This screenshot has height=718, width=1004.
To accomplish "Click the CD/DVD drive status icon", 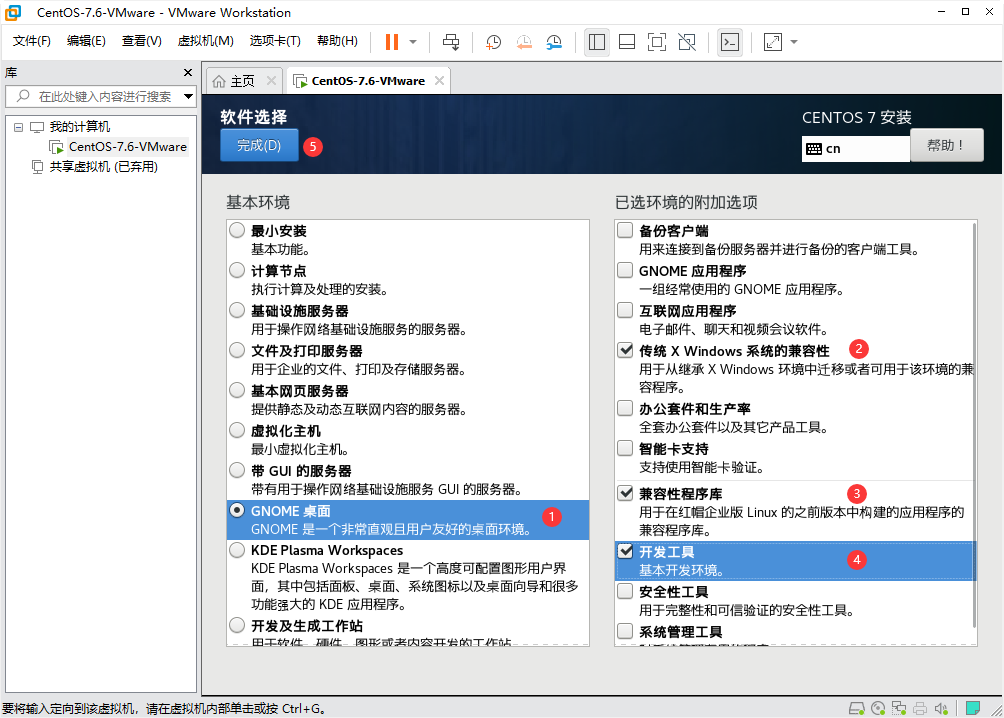I will 878,708.
